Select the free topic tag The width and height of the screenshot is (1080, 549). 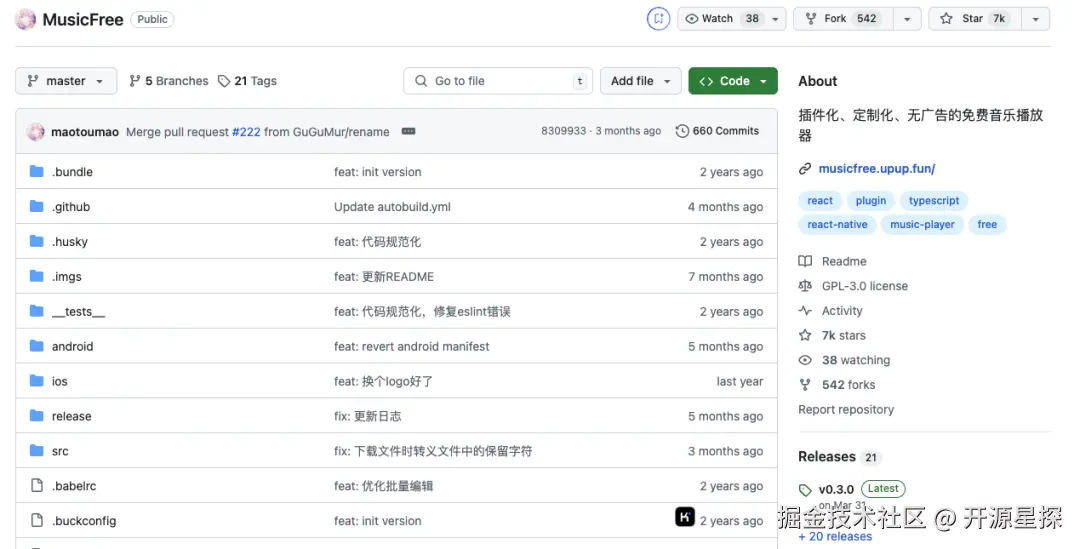(x=987, y=225)
